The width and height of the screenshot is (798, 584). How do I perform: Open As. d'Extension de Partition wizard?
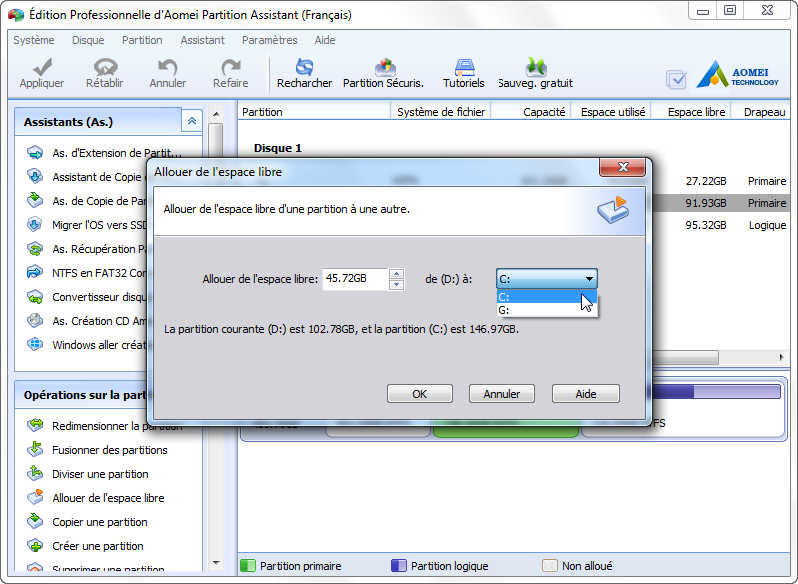104,153
